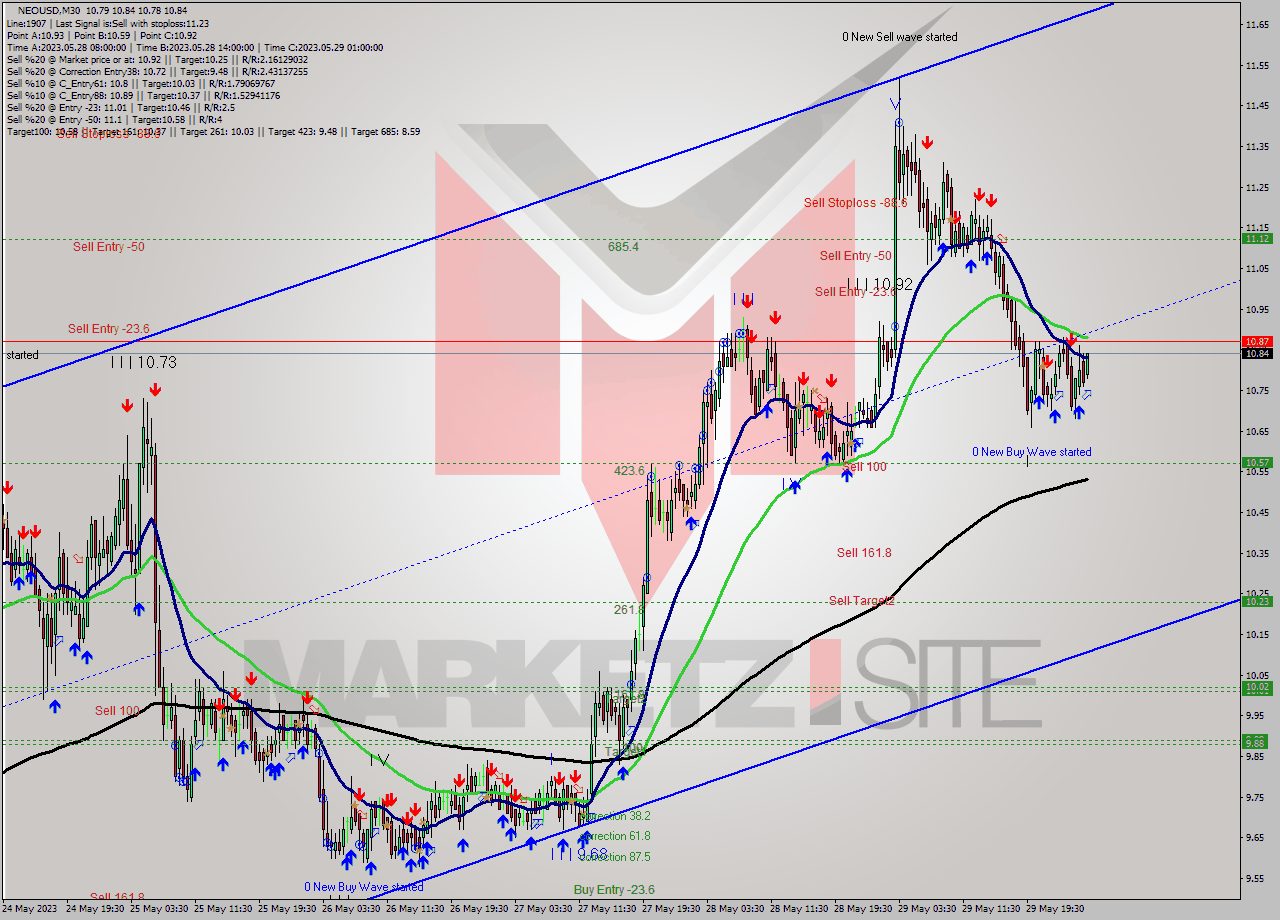Click the 'correction 38.2' label
This screenshot has width=1280, height=920.
[615, 816]
